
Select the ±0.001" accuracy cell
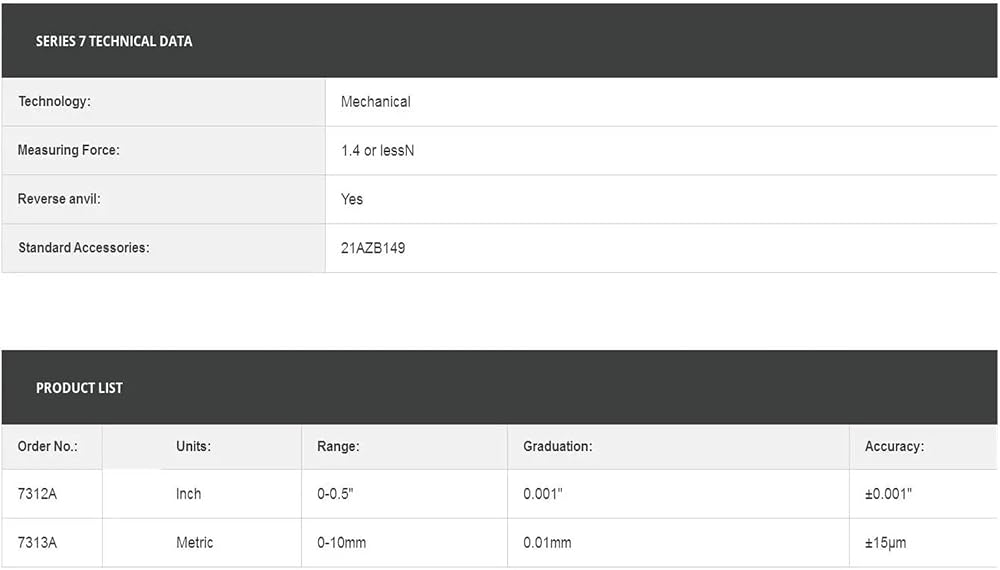click(923, 494)
